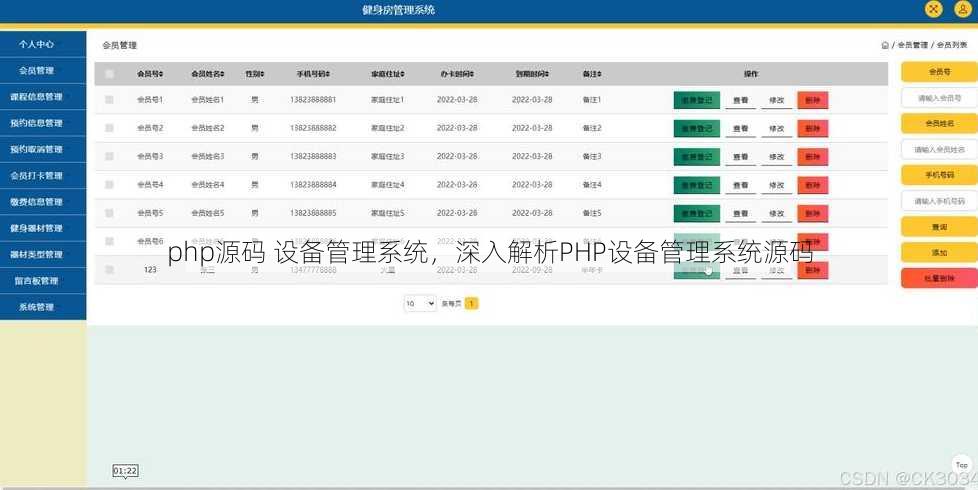Focus the 请输入会员姓名 input field
Image resolution: width=978 pixels, height=490 pixels.
pyautogui.click(x=939, y=150)
